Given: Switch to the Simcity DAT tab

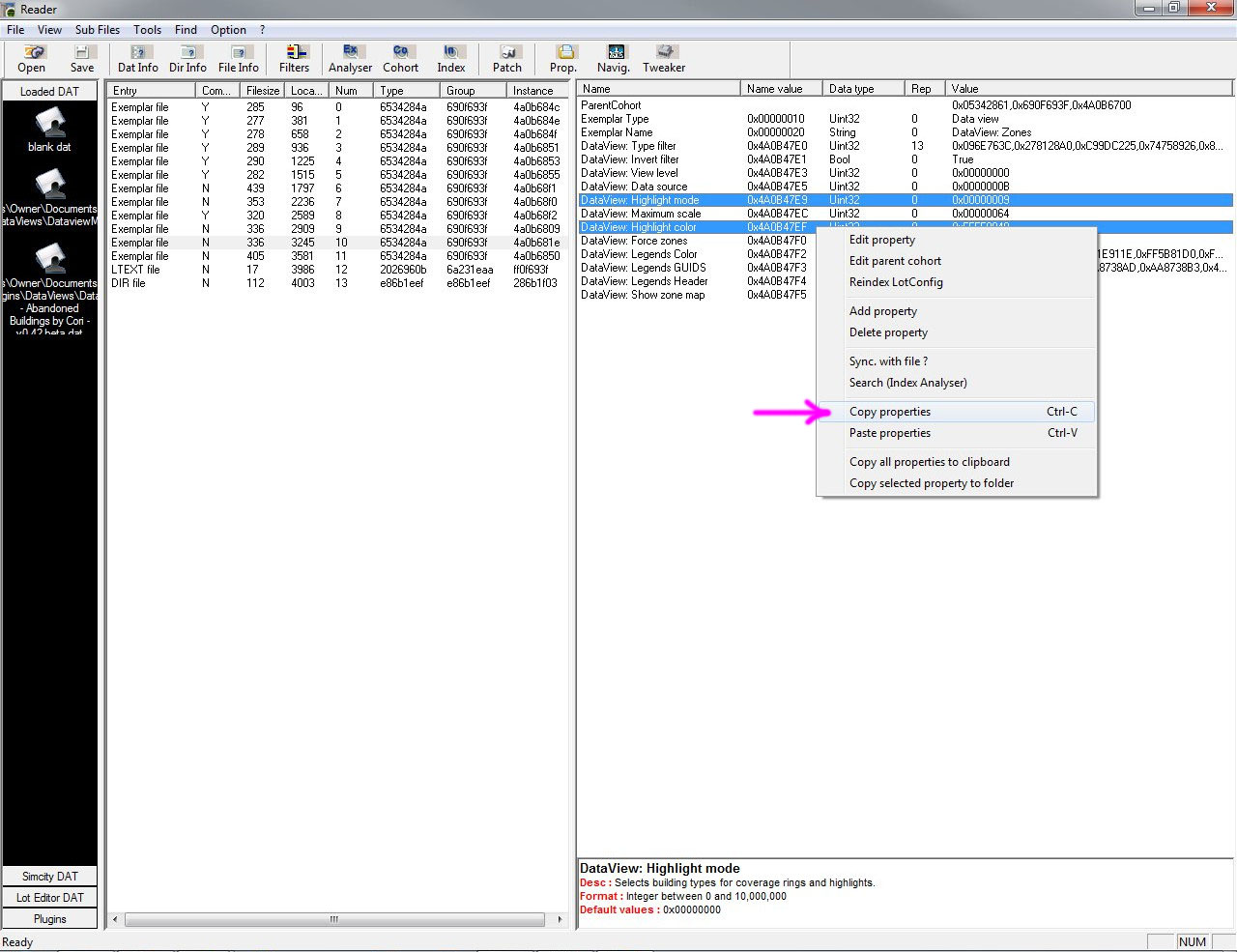Looking at the screenshot, I should click(50, 877).
